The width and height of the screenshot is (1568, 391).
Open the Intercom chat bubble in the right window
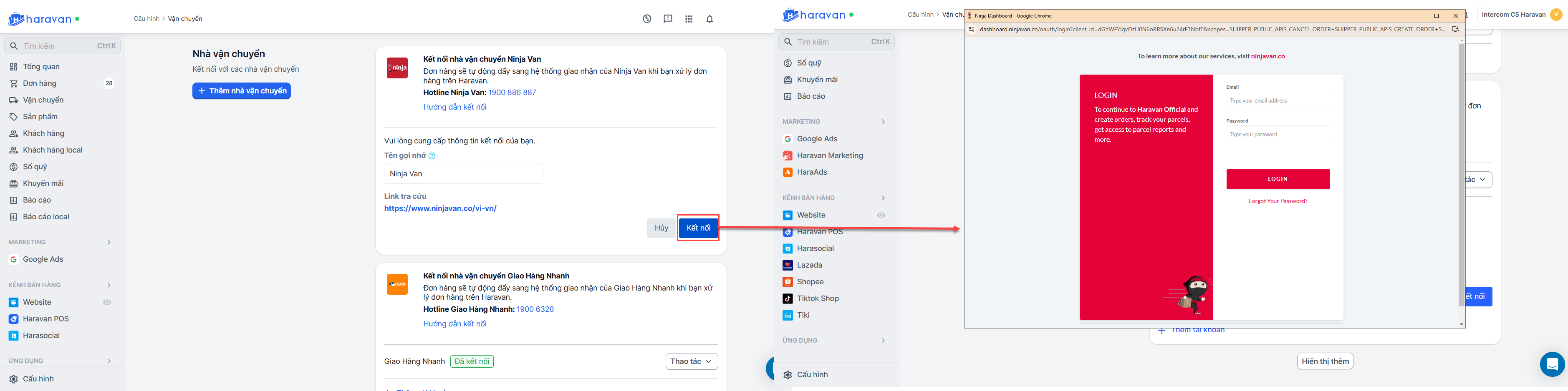[x=1552, y=364]
